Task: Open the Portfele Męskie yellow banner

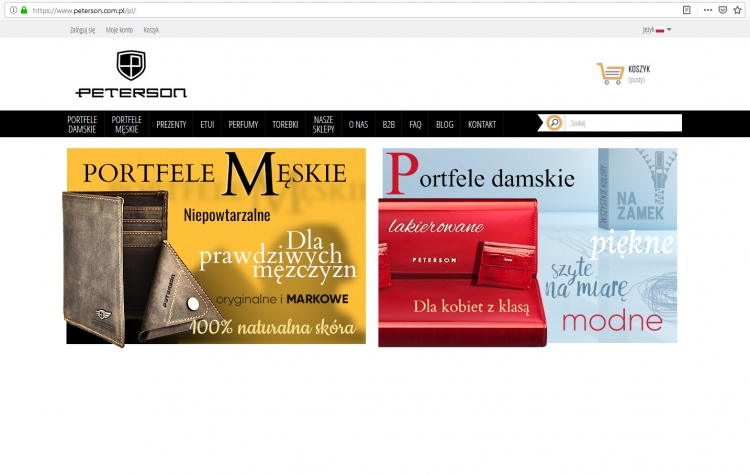Action: point(216,246)
